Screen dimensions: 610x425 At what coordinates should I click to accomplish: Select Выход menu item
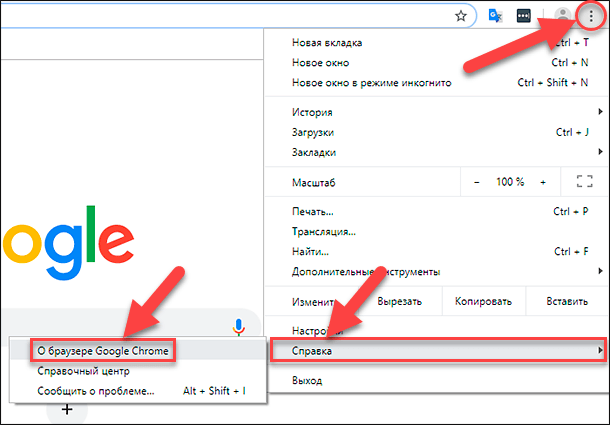click(436, 380)
